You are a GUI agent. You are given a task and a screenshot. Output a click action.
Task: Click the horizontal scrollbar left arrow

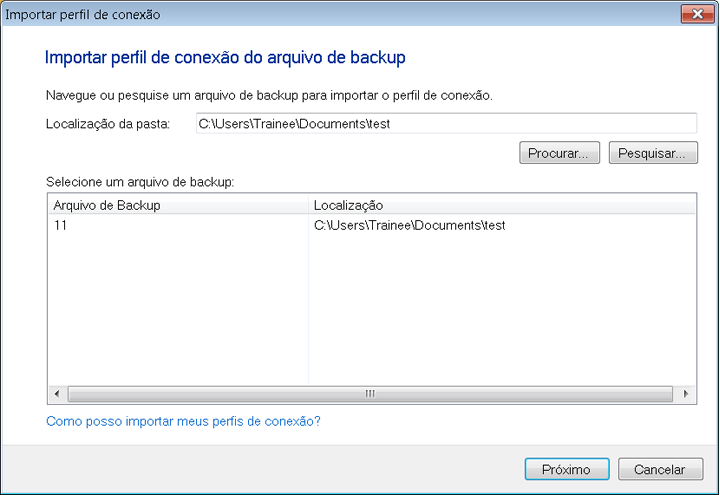(56, 394)
